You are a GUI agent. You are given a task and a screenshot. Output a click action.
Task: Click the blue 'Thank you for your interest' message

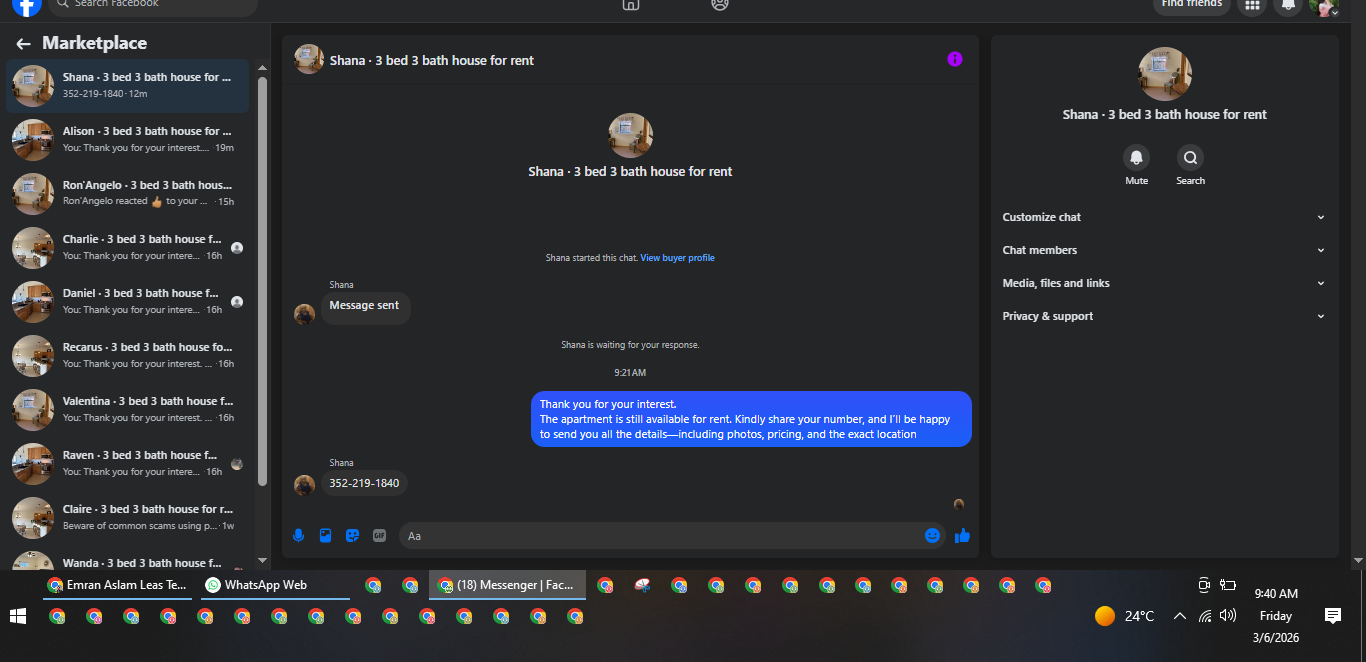tap(751, 419)
